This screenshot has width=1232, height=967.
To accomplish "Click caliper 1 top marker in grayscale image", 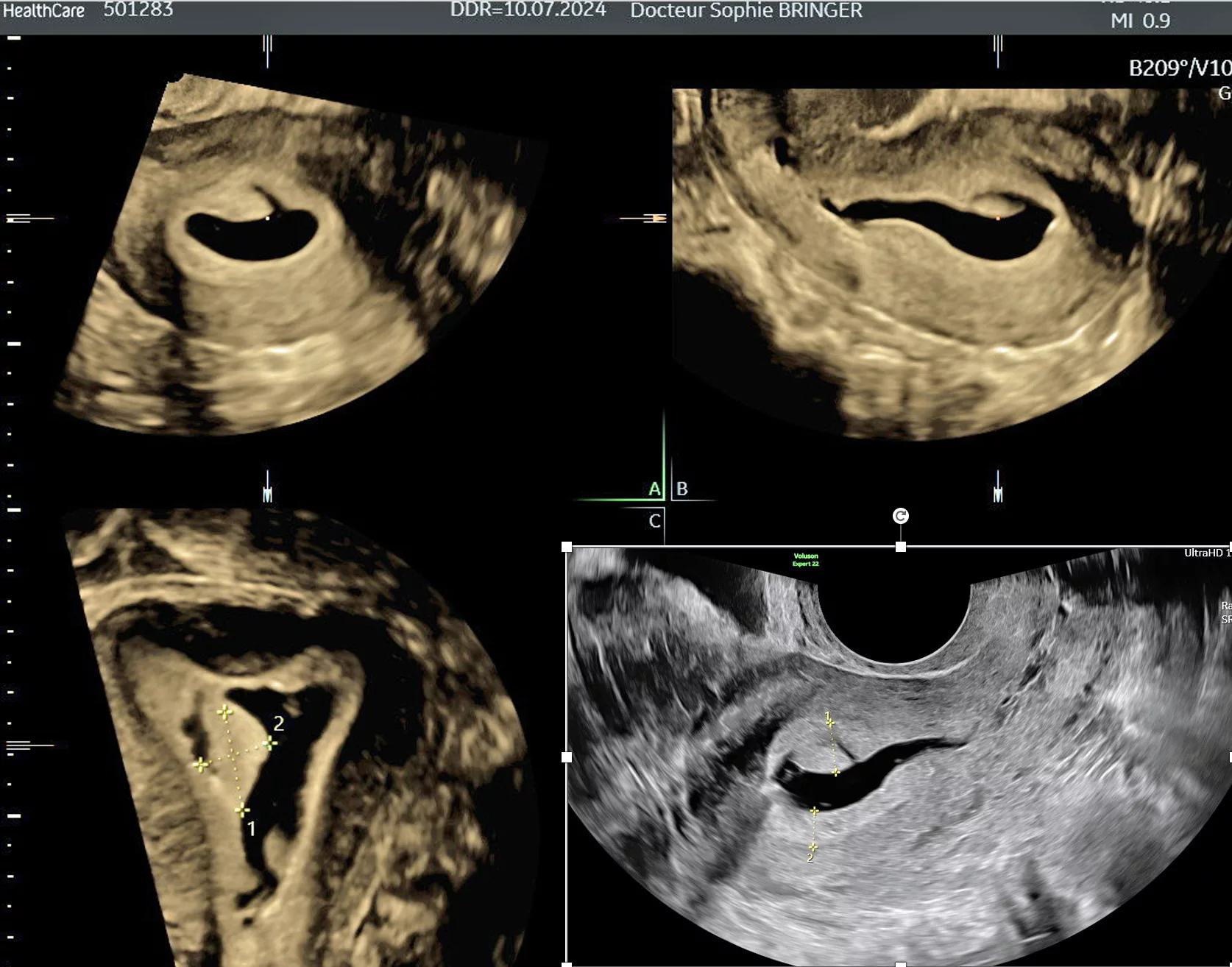I will pyautogui.click(x=830, y=723).
